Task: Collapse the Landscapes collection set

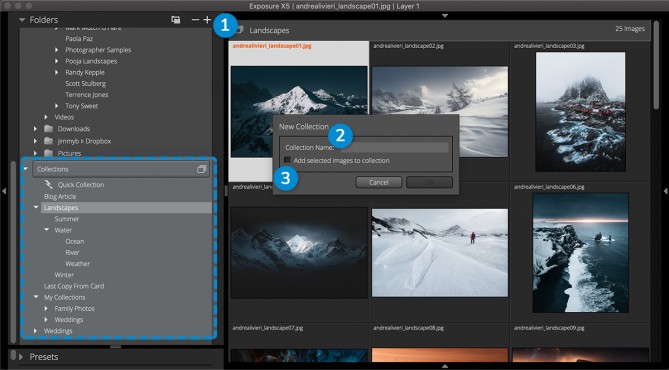Action: click(36, 208)
